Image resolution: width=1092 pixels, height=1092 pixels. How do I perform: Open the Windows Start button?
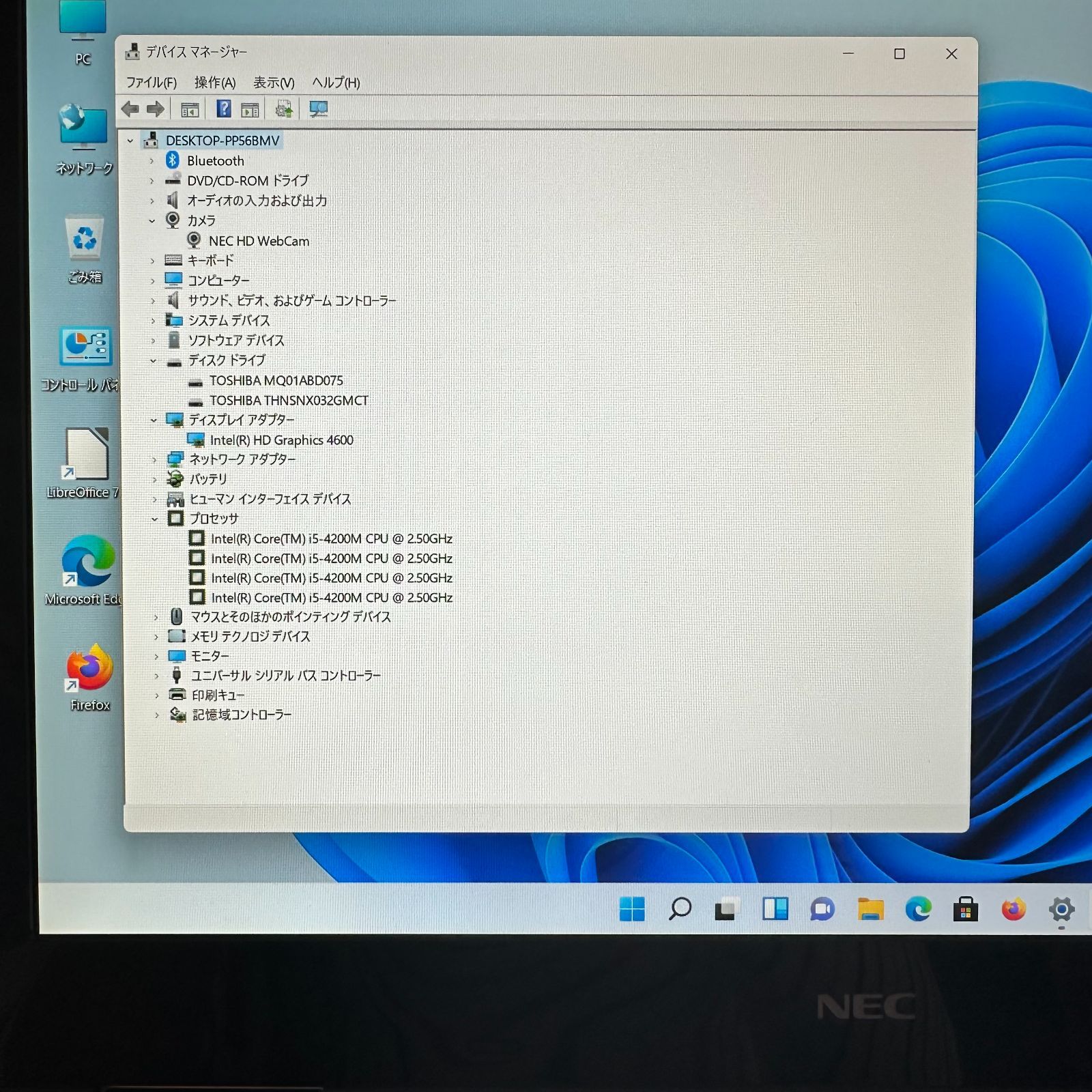[x=632, y=908]
